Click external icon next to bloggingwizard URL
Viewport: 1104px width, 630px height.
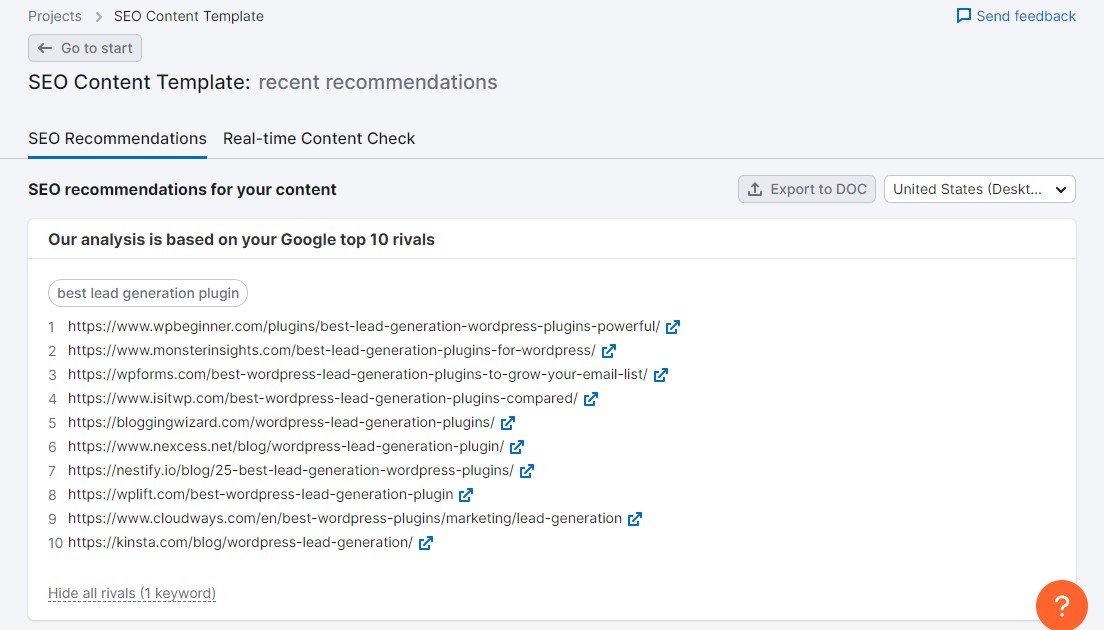tap(508, 422)
